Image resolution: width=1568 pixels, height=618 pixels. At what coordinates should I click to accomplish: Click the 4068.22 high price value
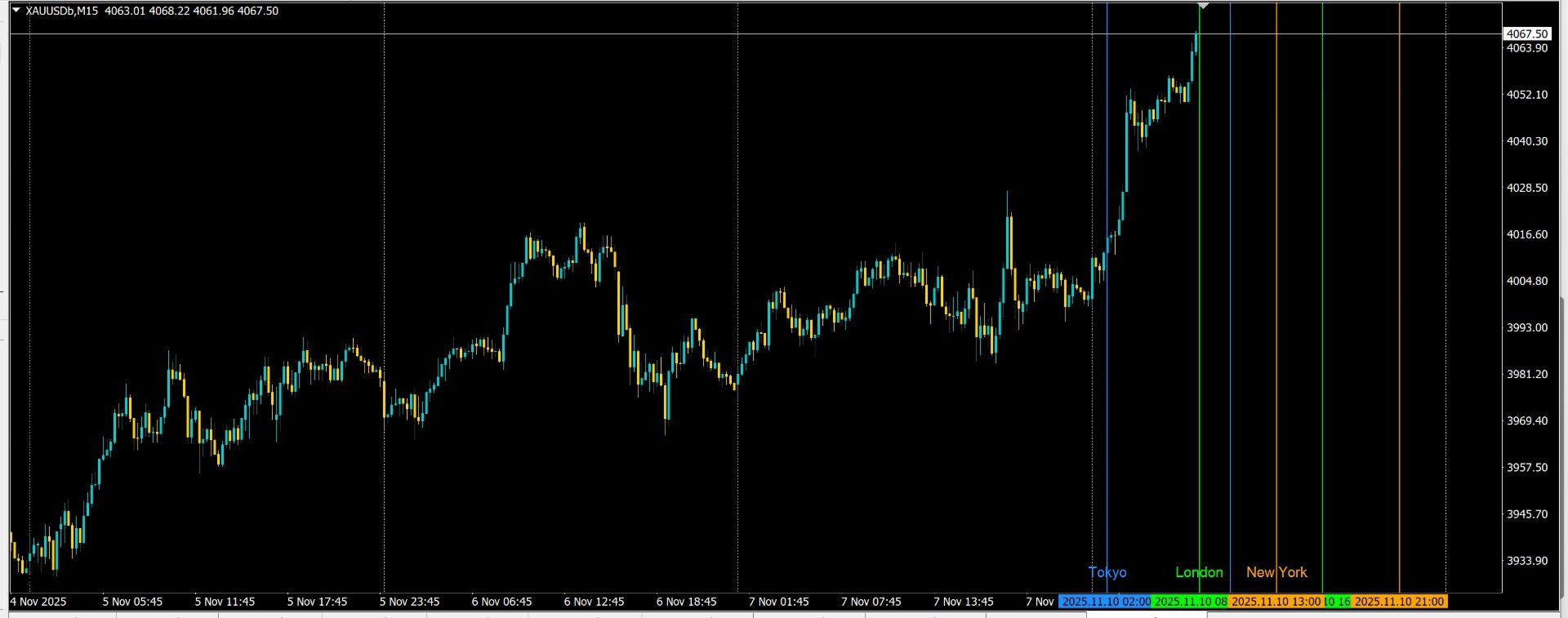click(168, 11)
